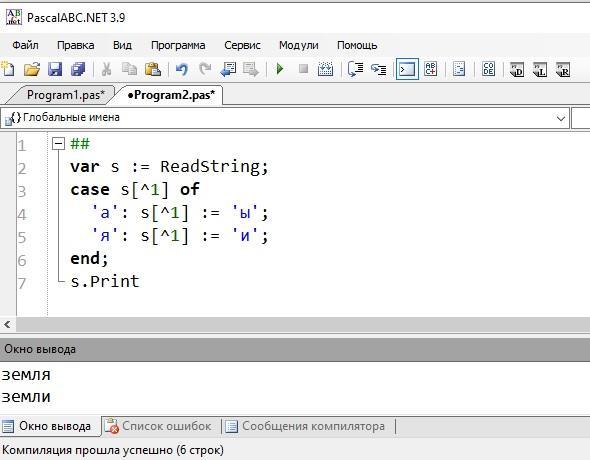Click the Step Over debug icon
The image size is (590, 460).
click(355, 69)
